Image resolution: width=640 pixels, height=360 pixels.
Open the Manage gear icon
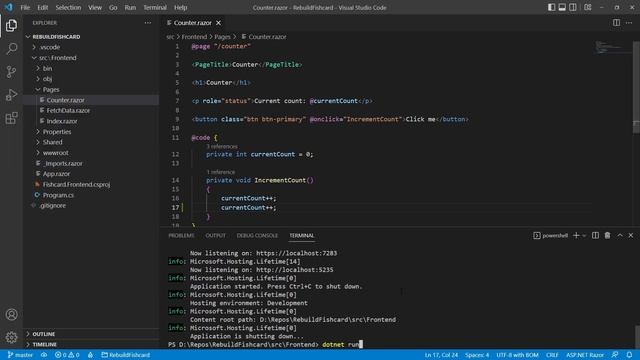(11, 337)
